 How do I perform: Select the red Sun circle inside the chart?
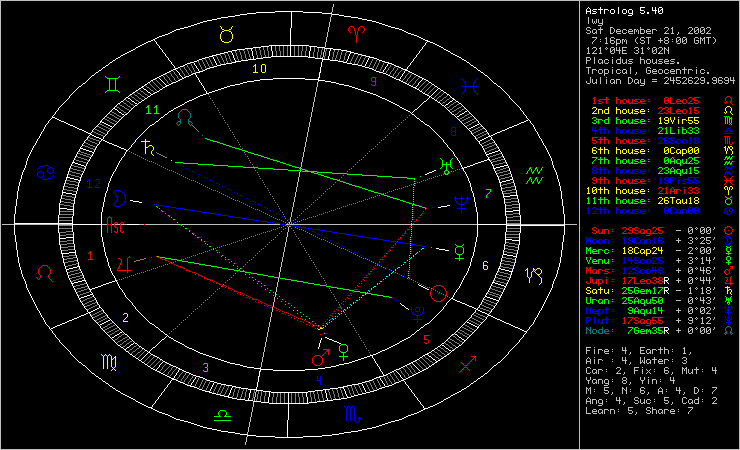438,293
